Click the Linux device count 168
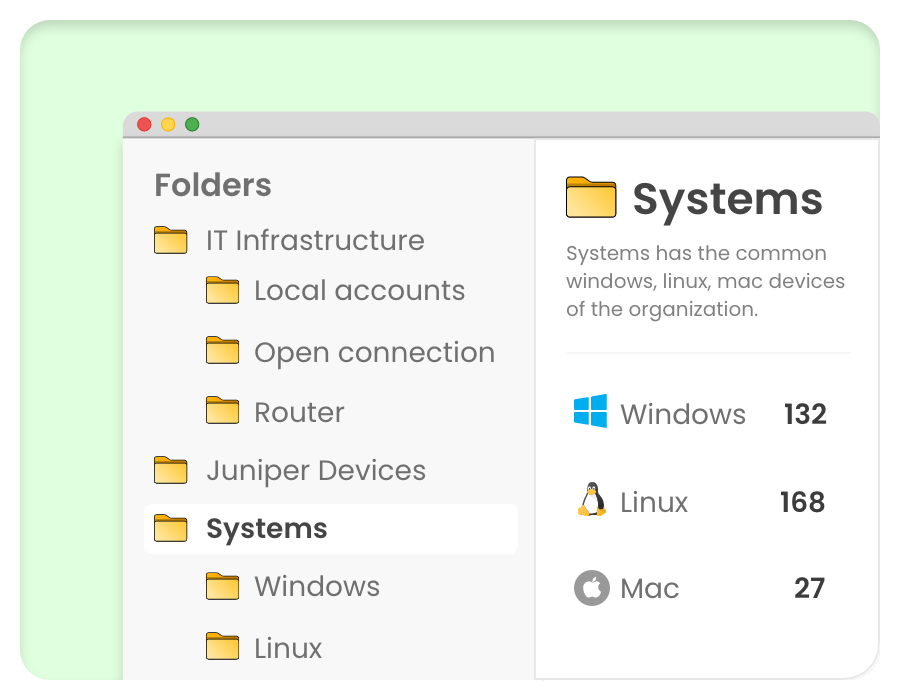 [802, 502]
